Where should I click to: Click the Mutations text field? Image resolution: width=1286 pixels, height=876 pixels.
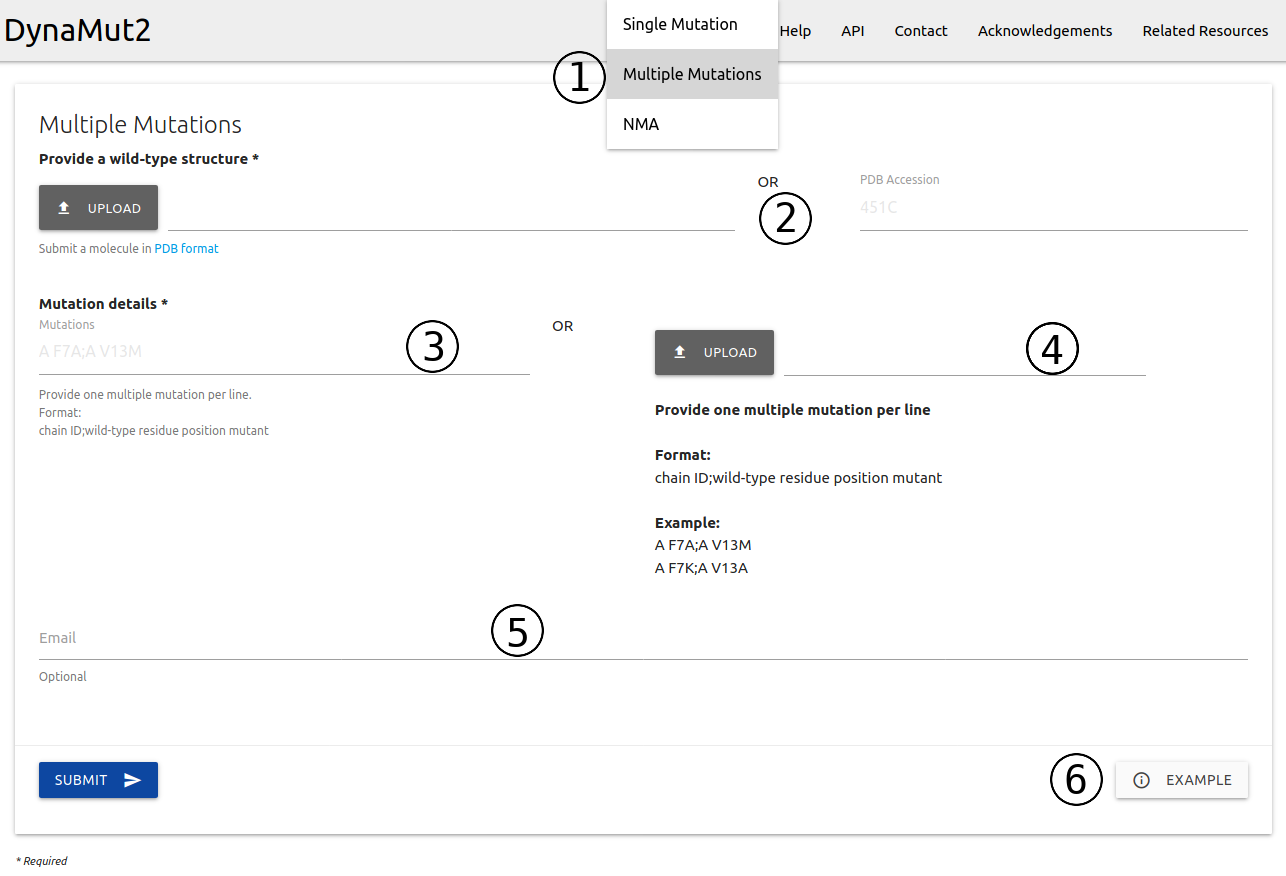click(284, 352)
